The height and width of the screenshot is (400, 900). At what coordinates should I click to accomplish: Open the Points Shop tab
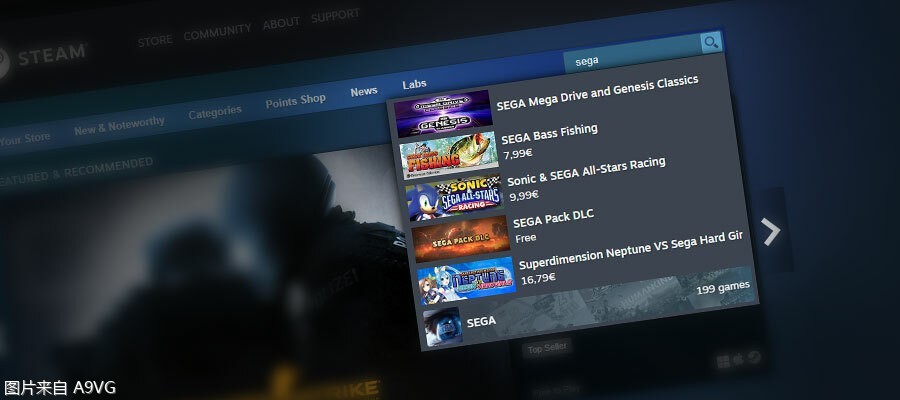coord(295,102)
